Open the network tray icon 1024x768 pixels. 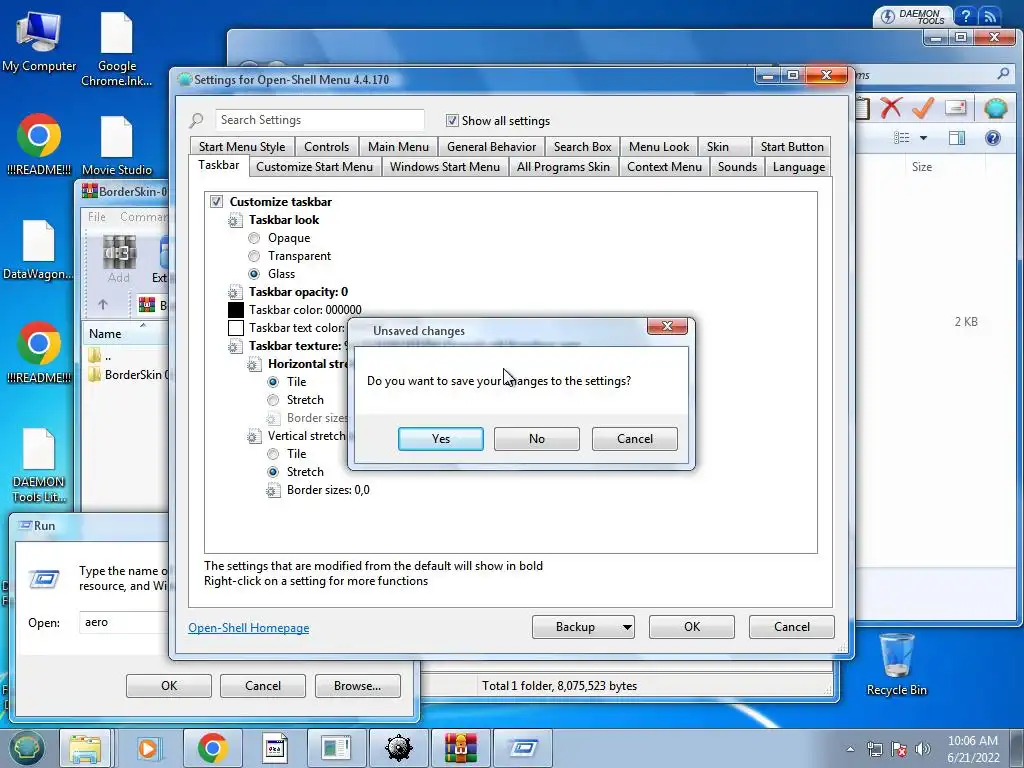874,749
